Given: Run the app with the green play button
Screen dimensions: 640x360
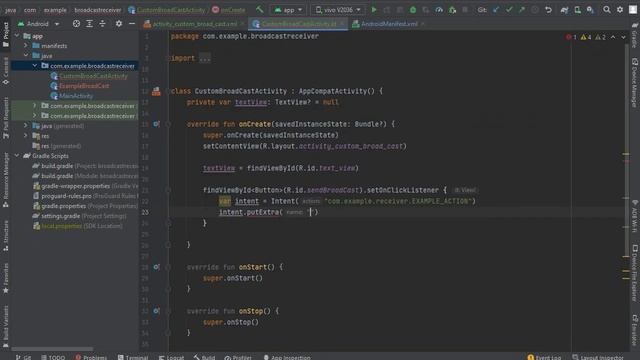Looking at the screenshot, I should [x=373, y=9].
